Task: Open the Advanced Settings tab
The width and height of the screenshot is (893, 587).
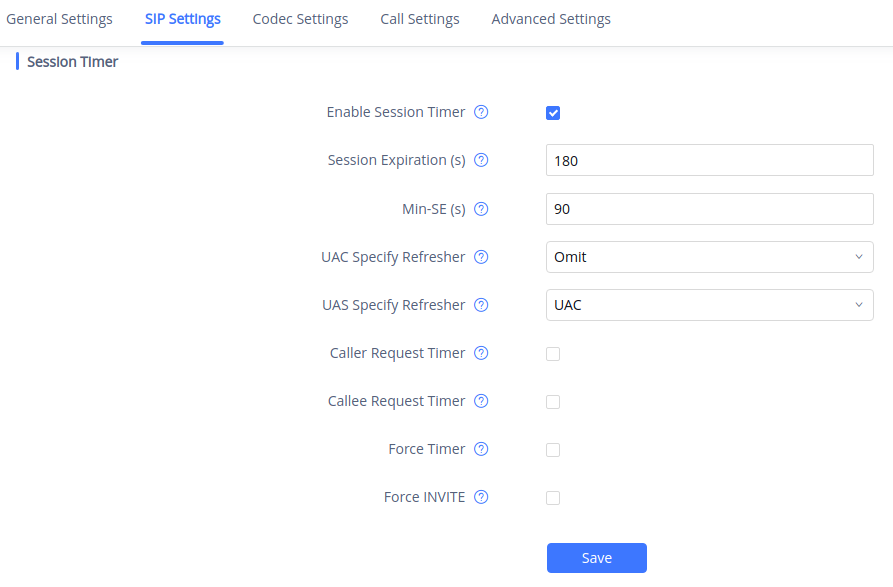Action: click(x=551, y=19)
